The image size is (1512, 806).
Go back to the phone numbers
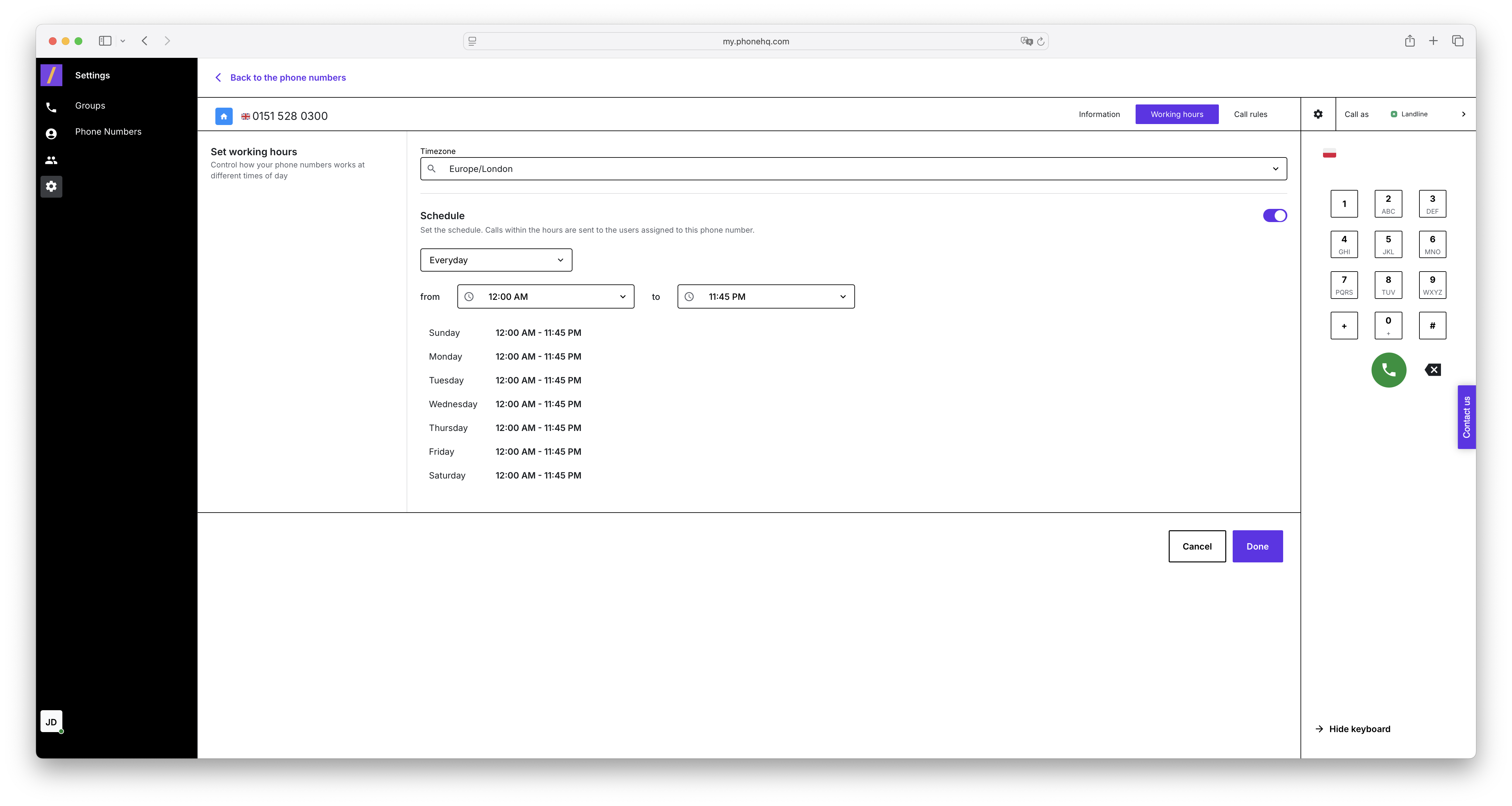pos(288,77)
